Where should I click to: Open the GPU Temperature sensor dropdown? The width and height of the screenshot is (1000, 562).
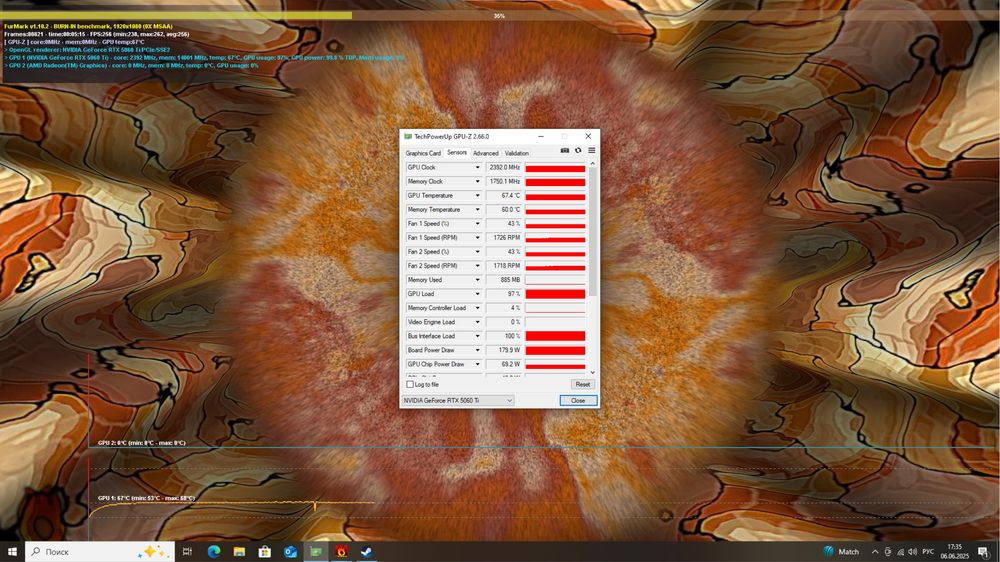477,196
